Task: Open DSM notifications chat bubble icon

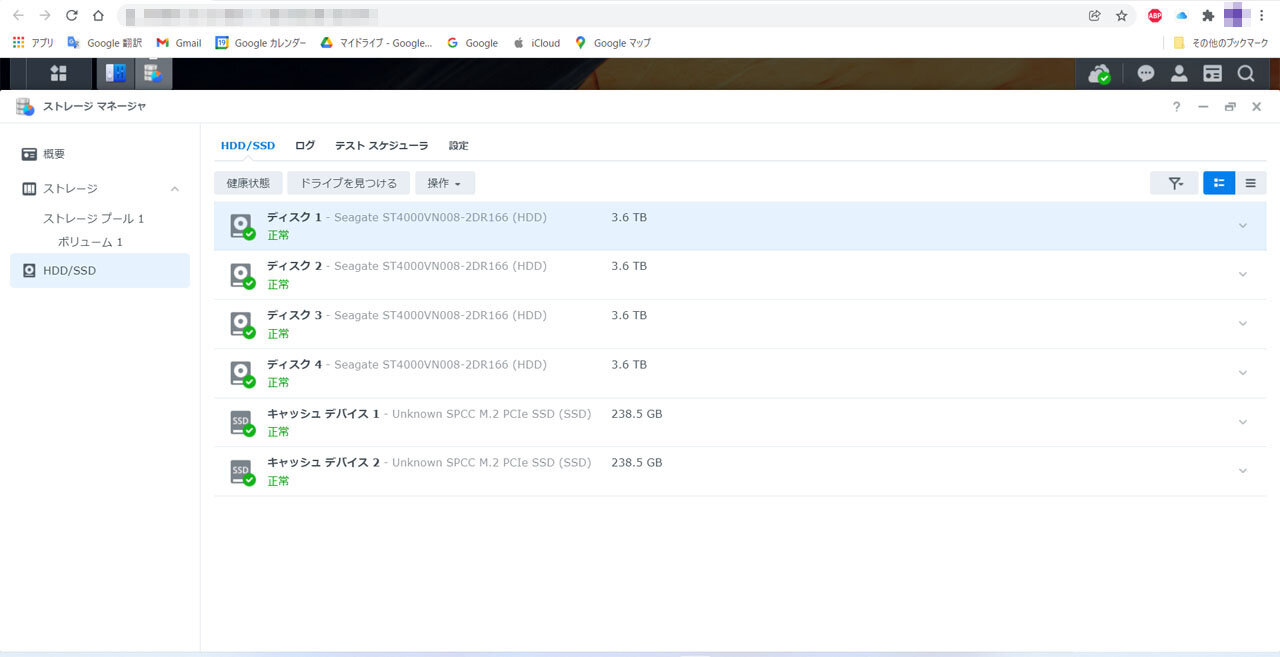Action: click(1145, 73)
